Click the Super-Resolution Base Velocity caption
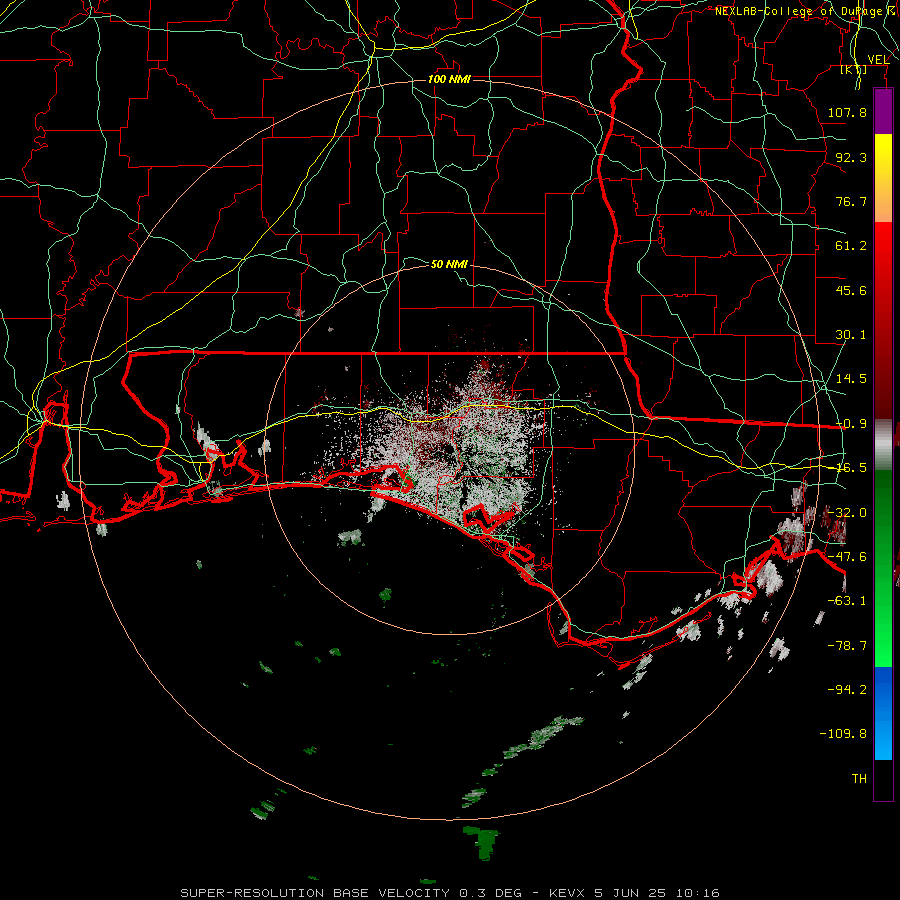 450,893
